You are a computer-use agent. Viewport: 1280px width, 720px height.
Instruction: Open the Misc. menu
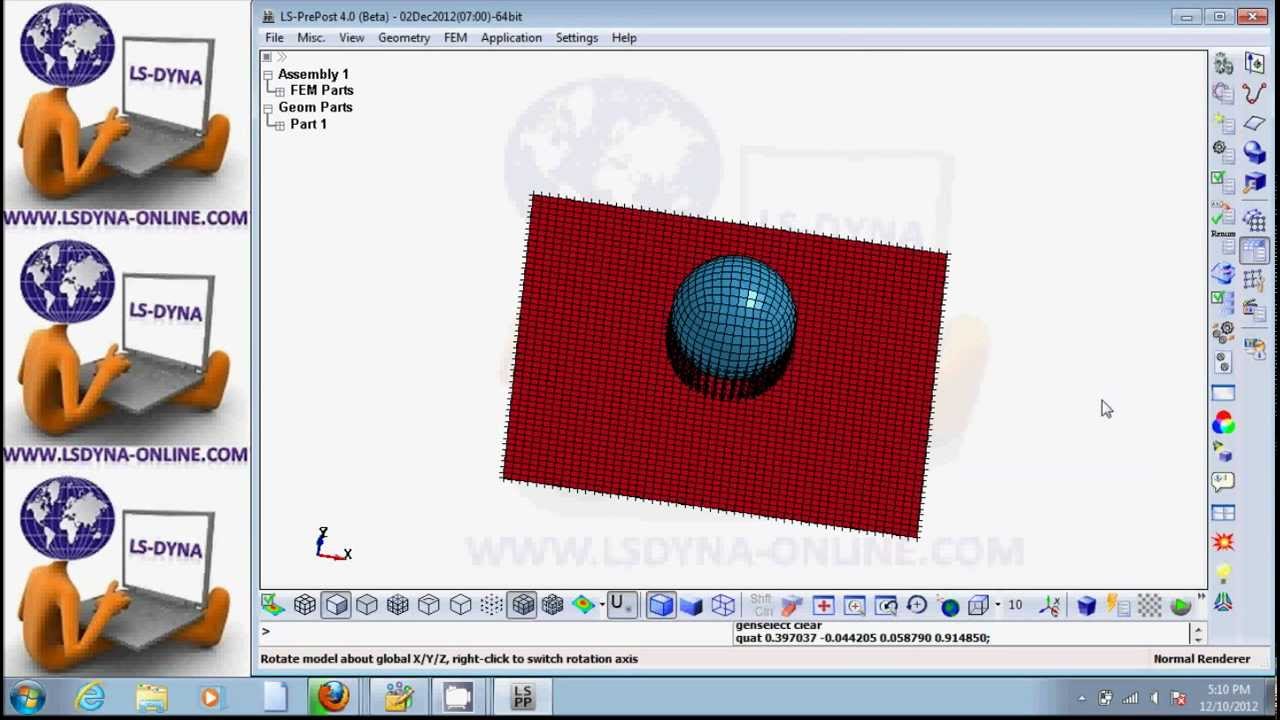311,38
